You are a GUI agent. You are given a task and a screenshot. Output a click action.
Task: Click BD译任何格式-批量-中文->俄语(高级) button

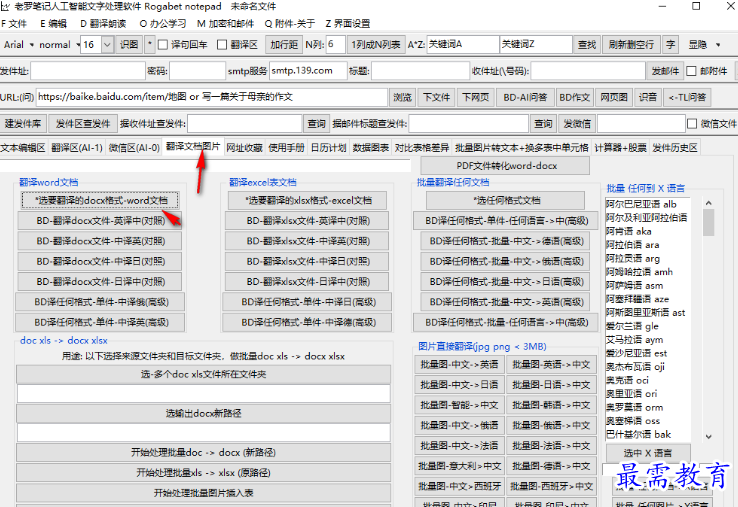(506, 261)
